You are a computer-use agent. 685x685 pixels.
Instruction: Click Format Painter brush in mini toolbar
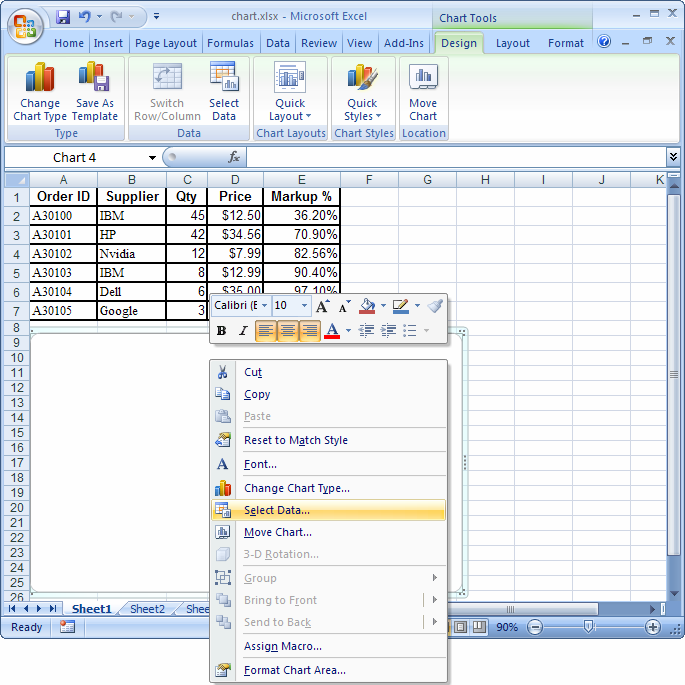(435, 306)
